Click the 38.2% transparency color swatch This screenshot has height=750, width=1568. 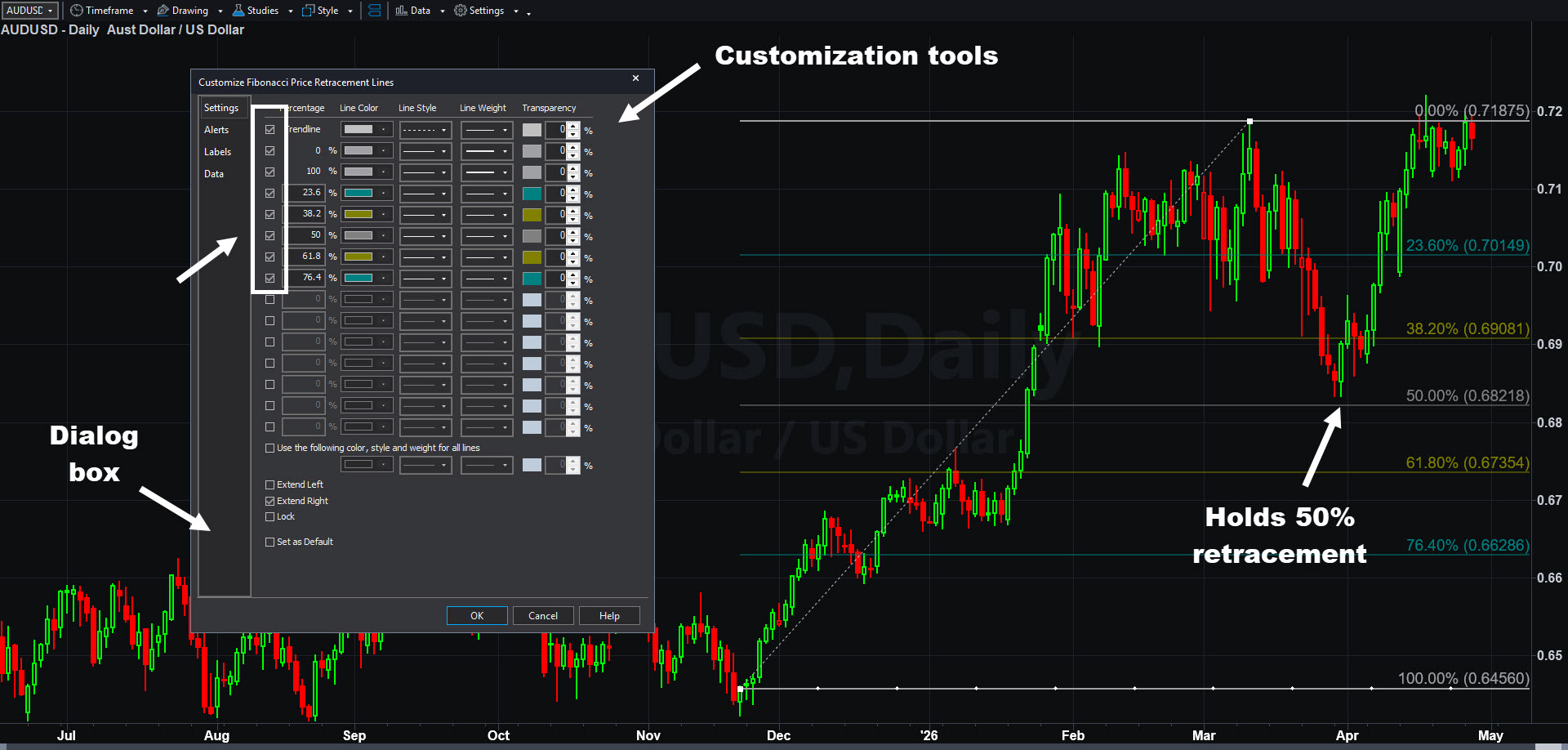pos(532,215)
